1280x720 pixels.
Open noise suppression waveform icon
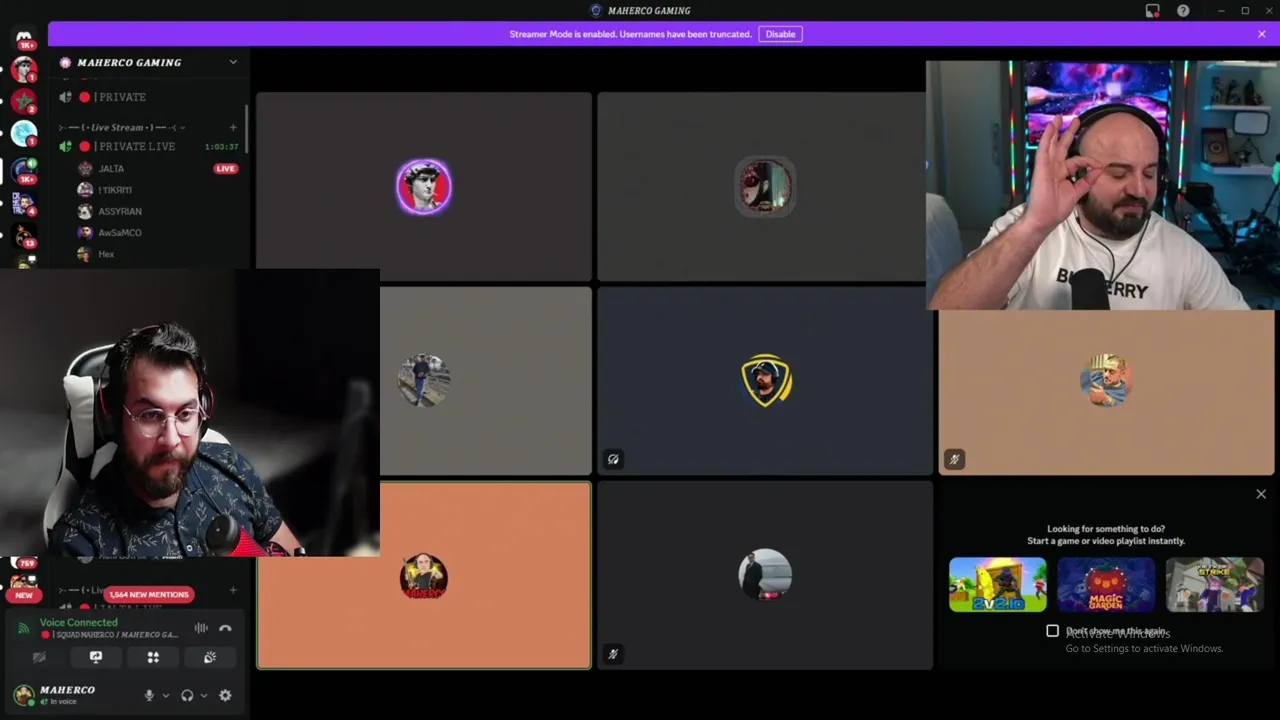(x=201, y=628)
